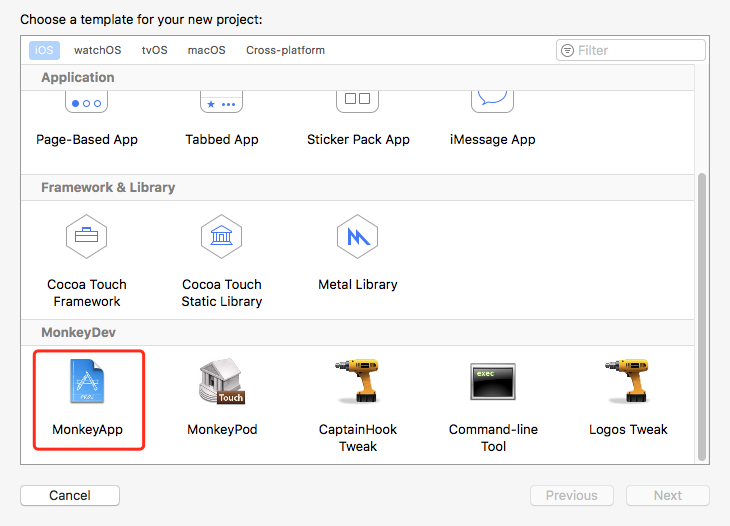Choose the Logos Tweak drill icon
Viewport: 730px width, 526px height.
[x=628, y=381]
